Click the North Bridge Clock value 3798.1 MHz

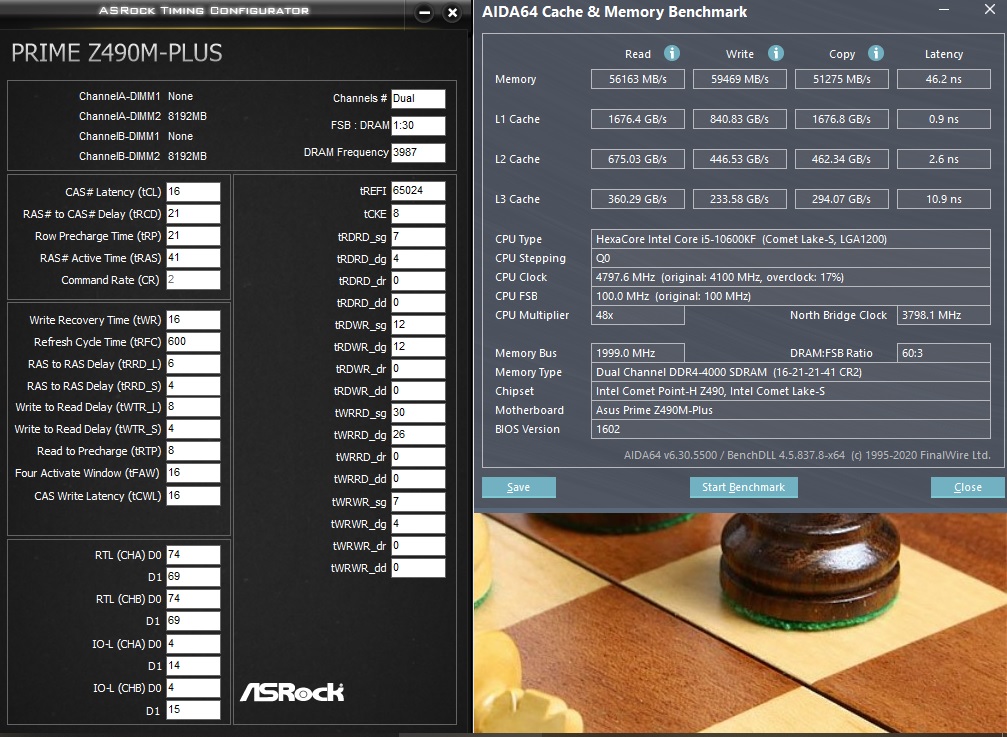(x=944, y=315)
